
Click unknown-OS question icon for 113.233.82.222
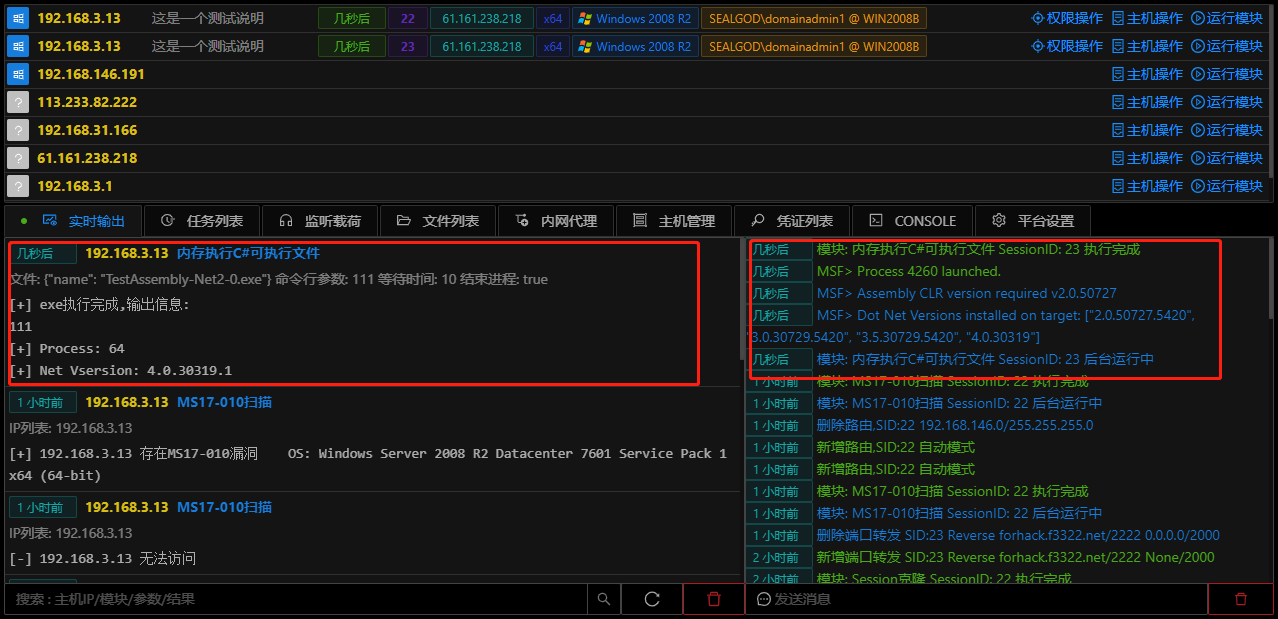17,102
